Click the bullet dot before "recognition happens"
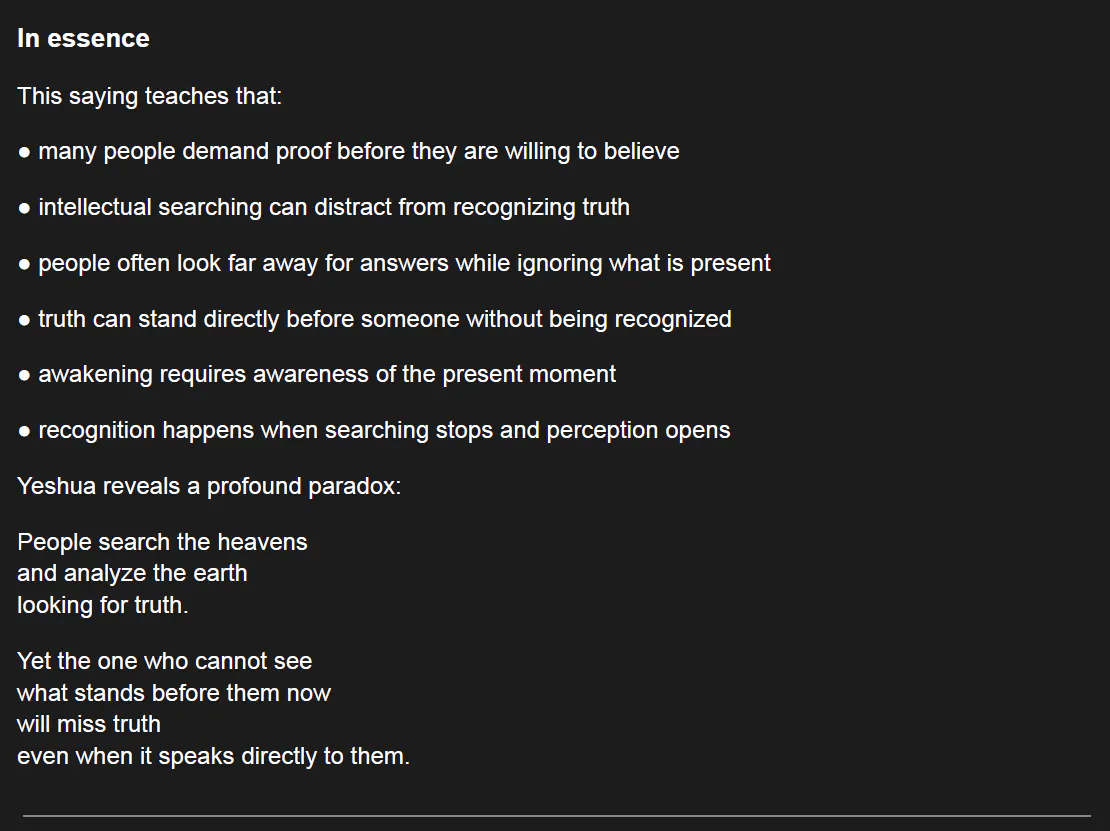The width and height of the screenshot is (1110, 831). pos(24,432)
